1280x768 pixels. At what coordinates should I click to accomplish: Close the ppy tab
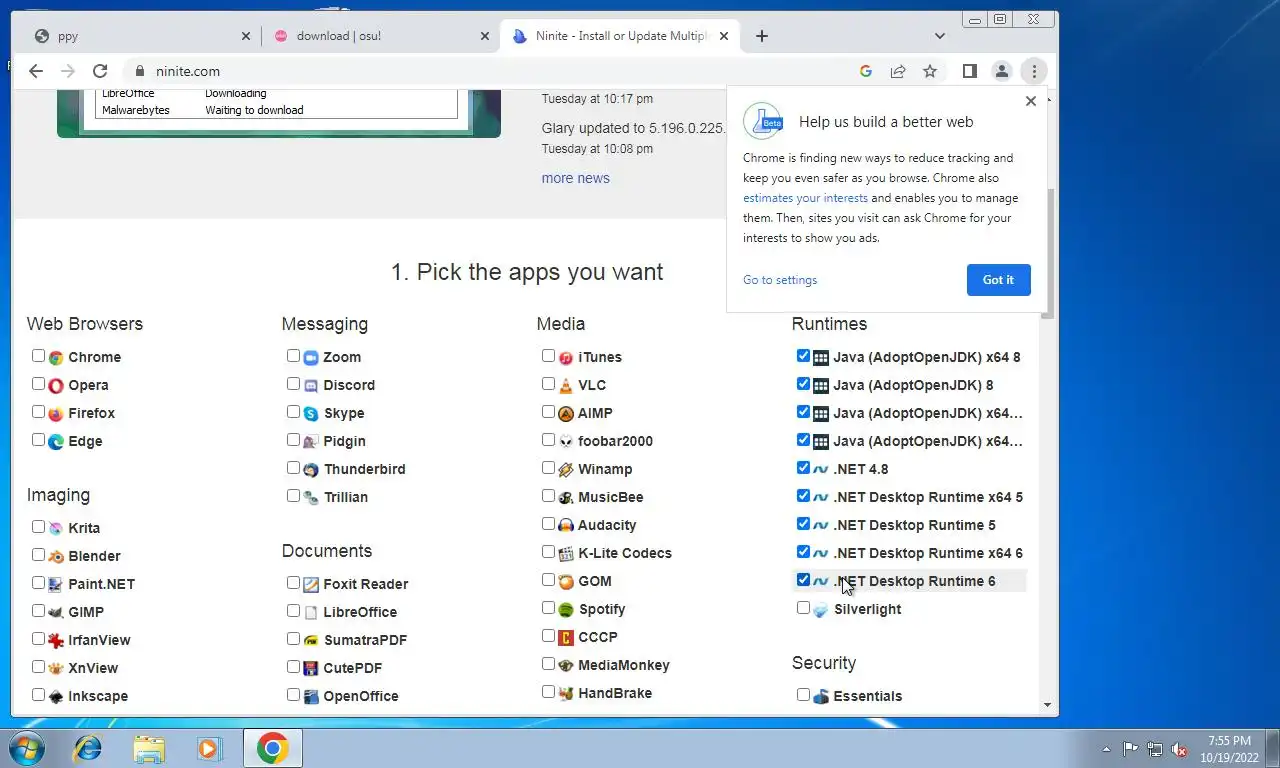tap(246, 36)
